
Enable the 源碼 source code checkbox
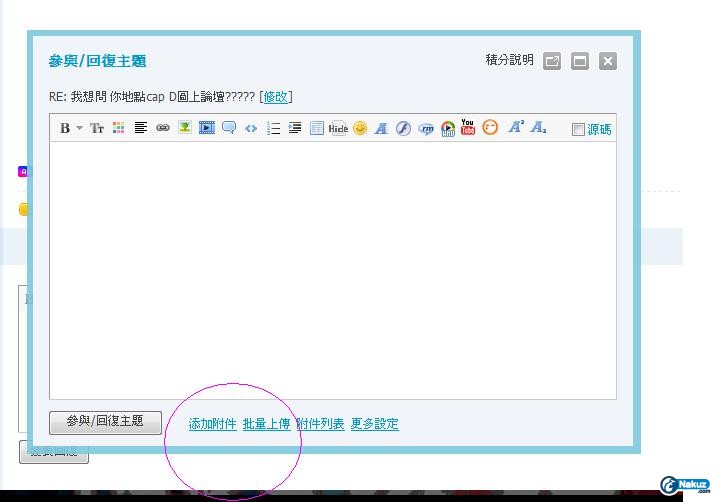(x=578, y=129)
